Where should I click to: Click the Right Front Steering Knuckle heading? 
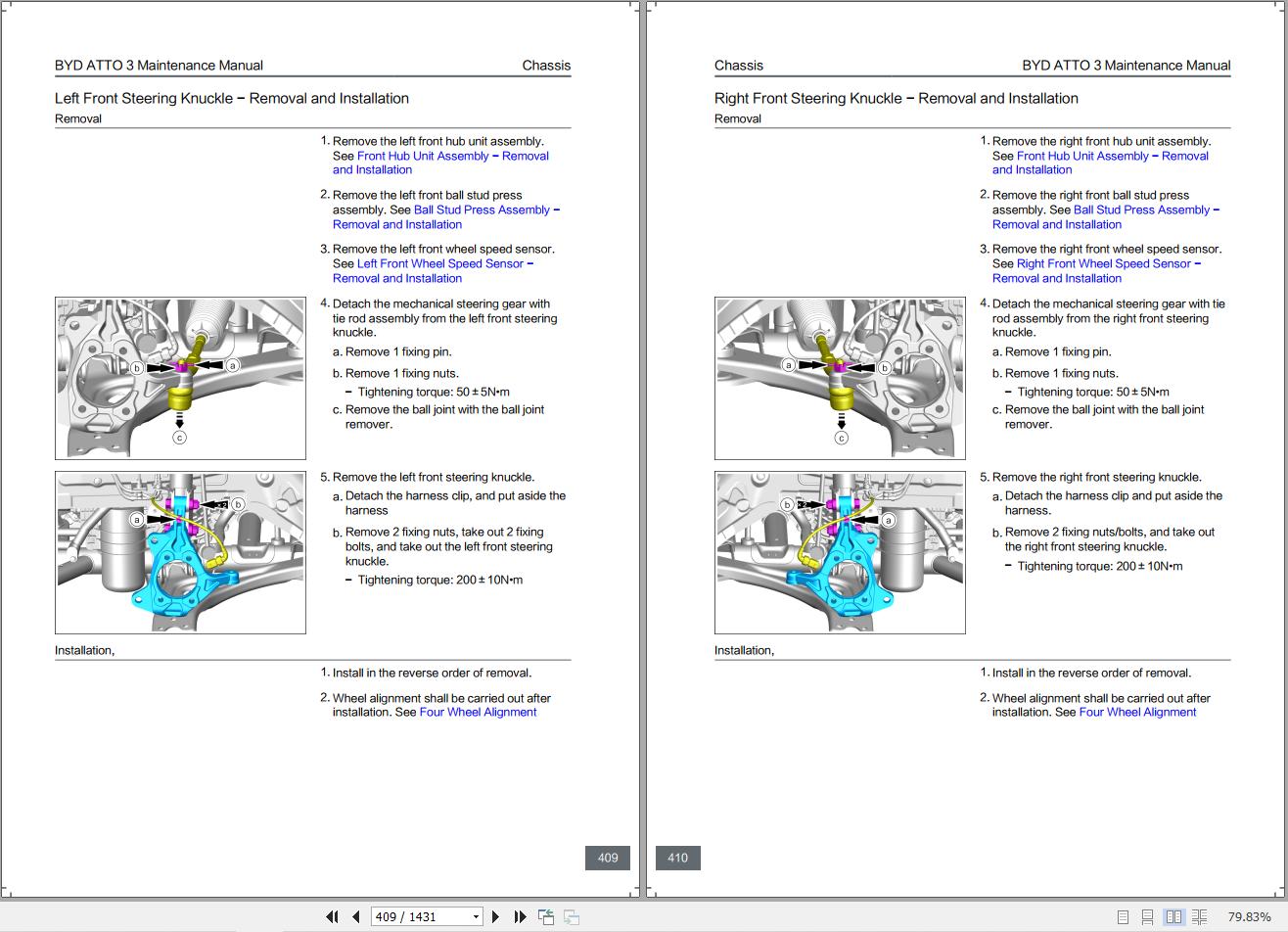[x=897, y=98]
